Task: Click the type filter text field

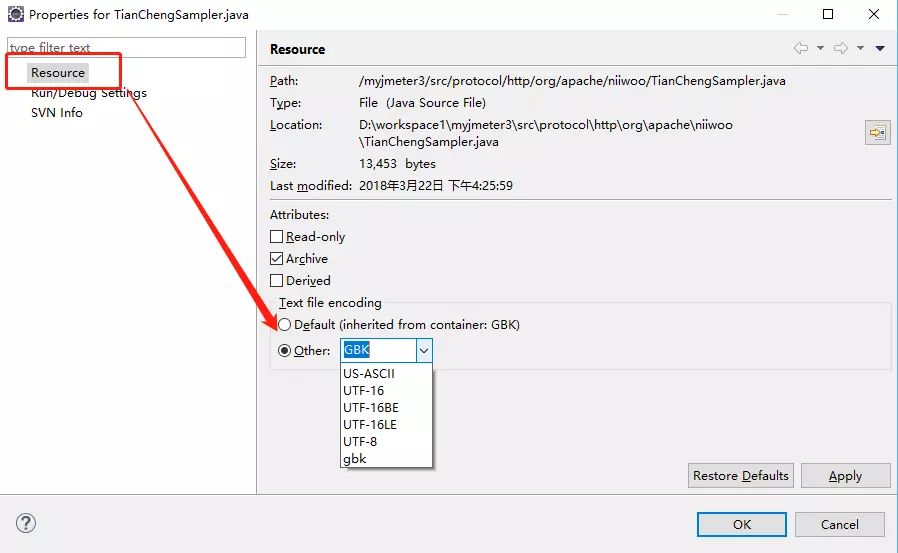Action: (127, 48)
